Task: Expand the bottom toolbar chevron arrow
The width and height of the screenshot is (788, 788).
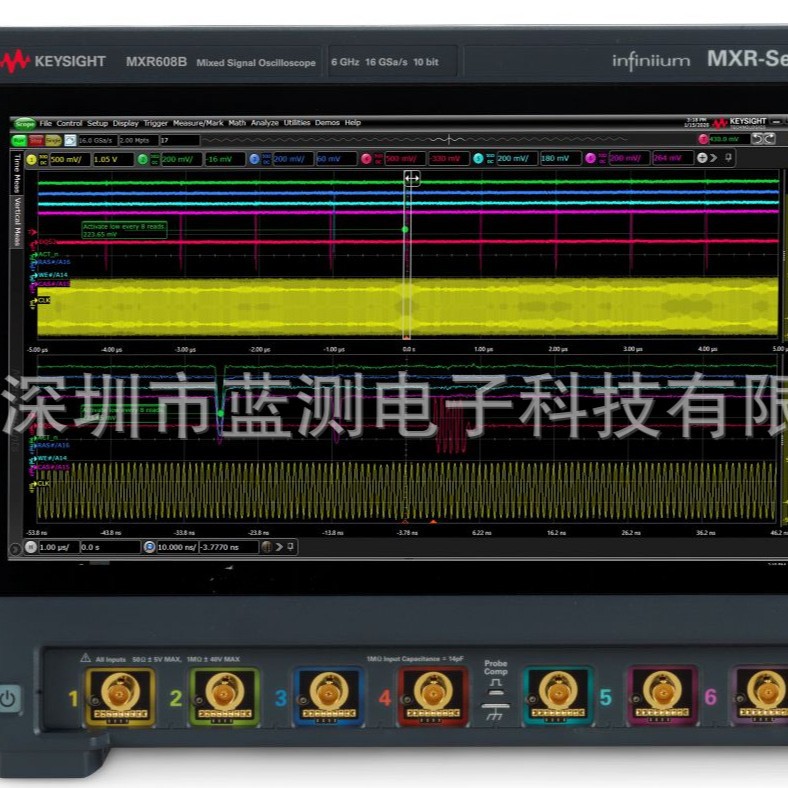Action: pos(279,547)
